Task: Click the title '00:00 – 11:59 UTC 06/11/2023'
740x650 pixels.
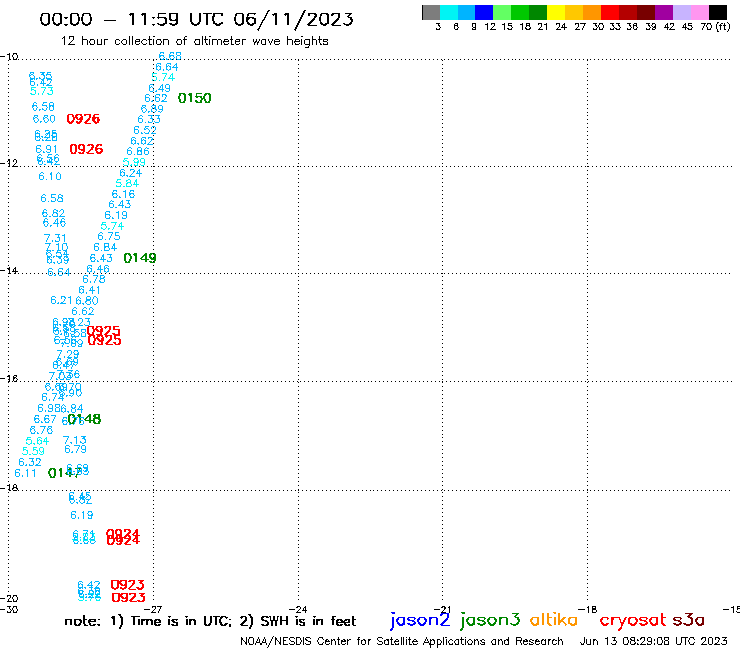Action: pyautogui.click(x=196, y=19)
